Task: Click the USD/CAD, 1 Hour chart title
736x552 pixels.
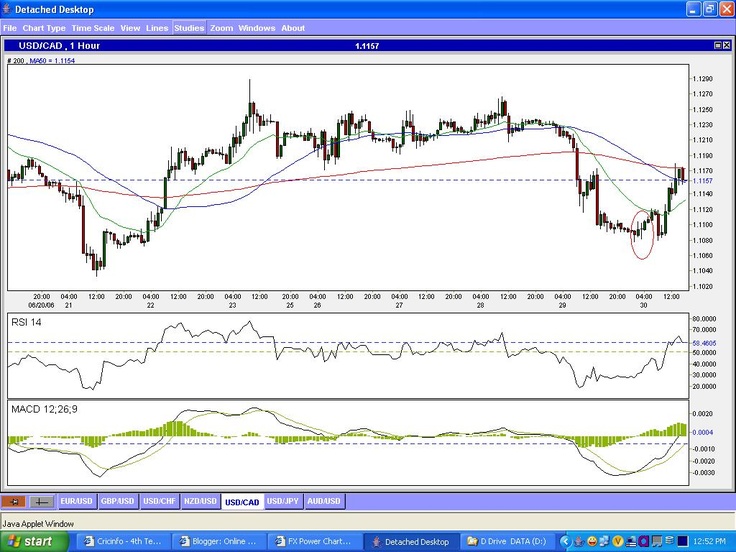Action: 59,46
